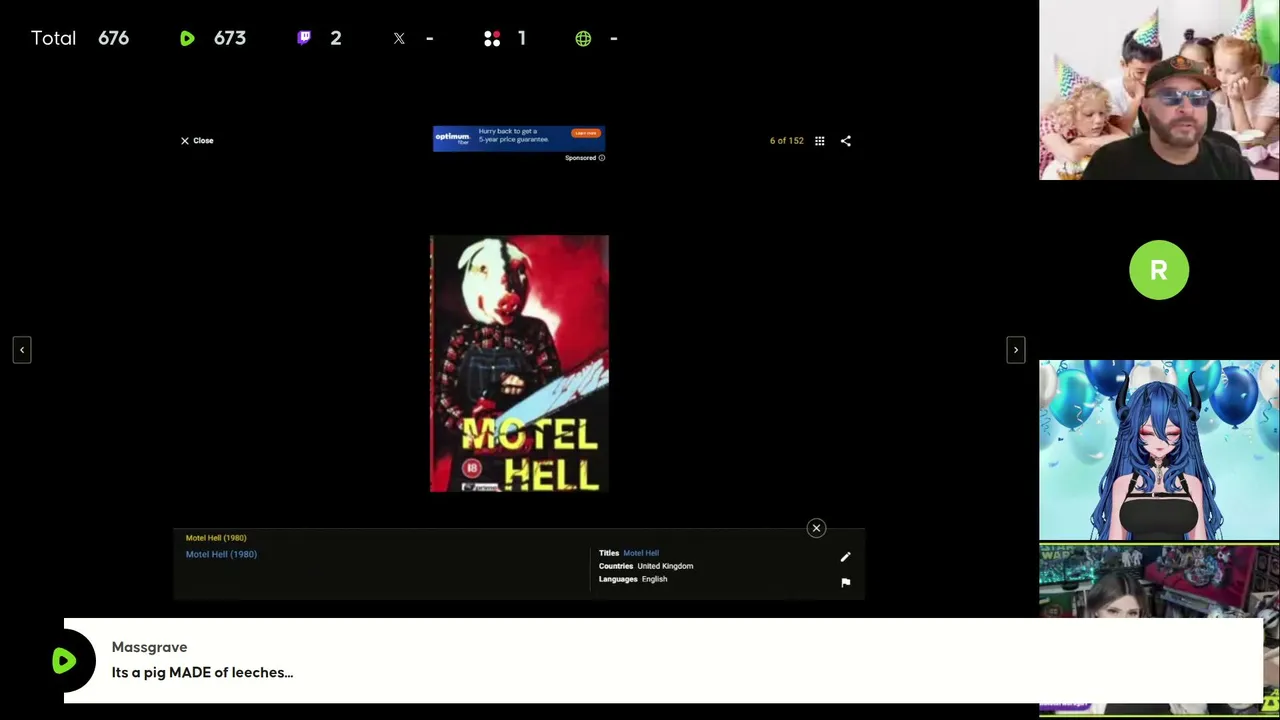The width and height of the screenshot is (1280, 720).
Task: Close the photo gallery viewer
Action: [x=197, y=141]
